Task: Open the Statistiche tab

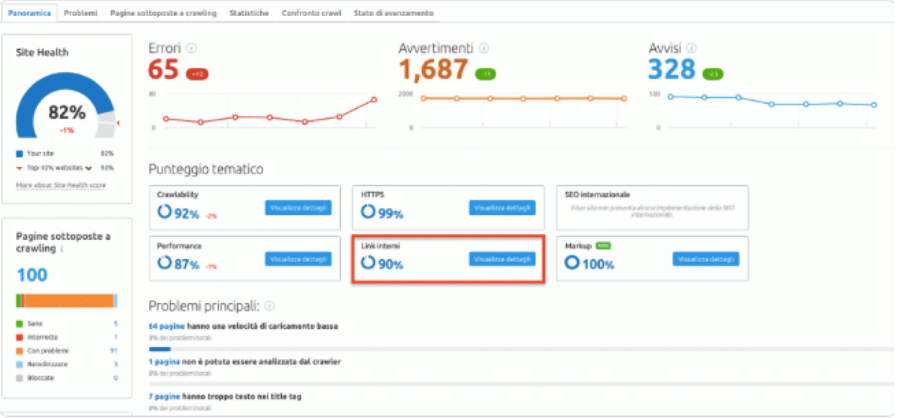Action: (248, 13)
